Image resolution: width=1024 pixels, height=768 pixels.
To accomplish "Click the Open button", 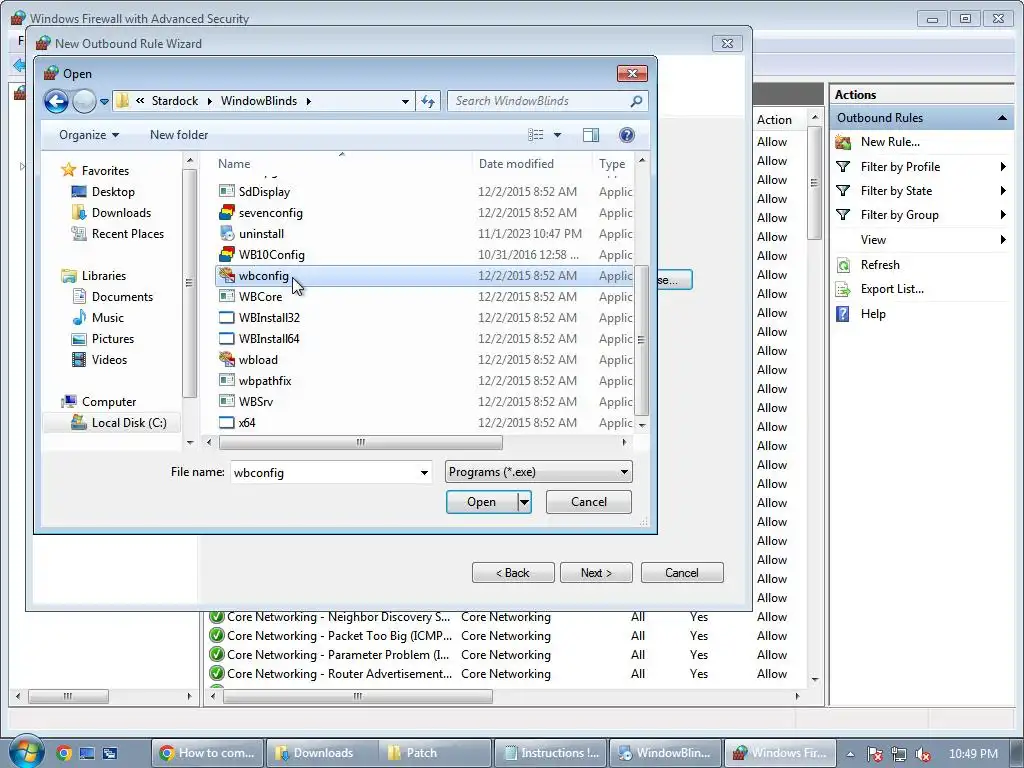I will point(481,502).
